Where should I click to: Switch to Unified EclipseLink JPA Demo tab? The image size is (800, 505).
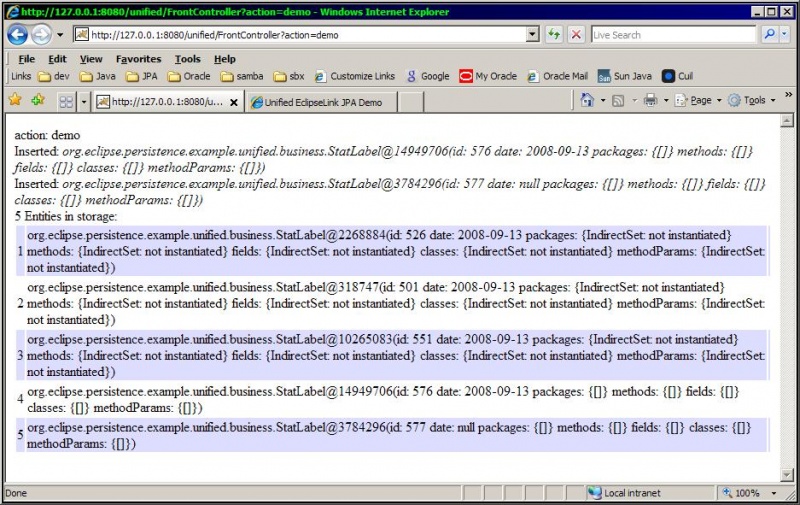[x=321, y=102]
